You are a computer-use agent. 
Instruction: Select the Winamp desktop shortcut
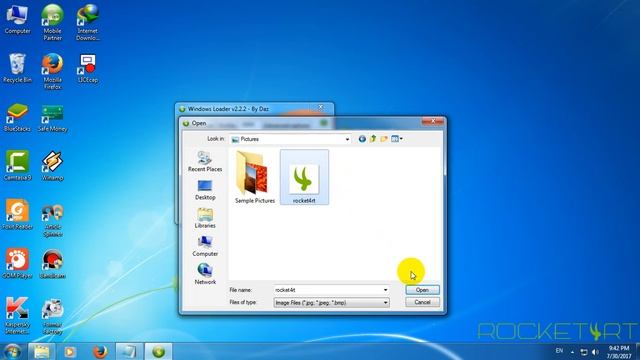click(53, 166)
